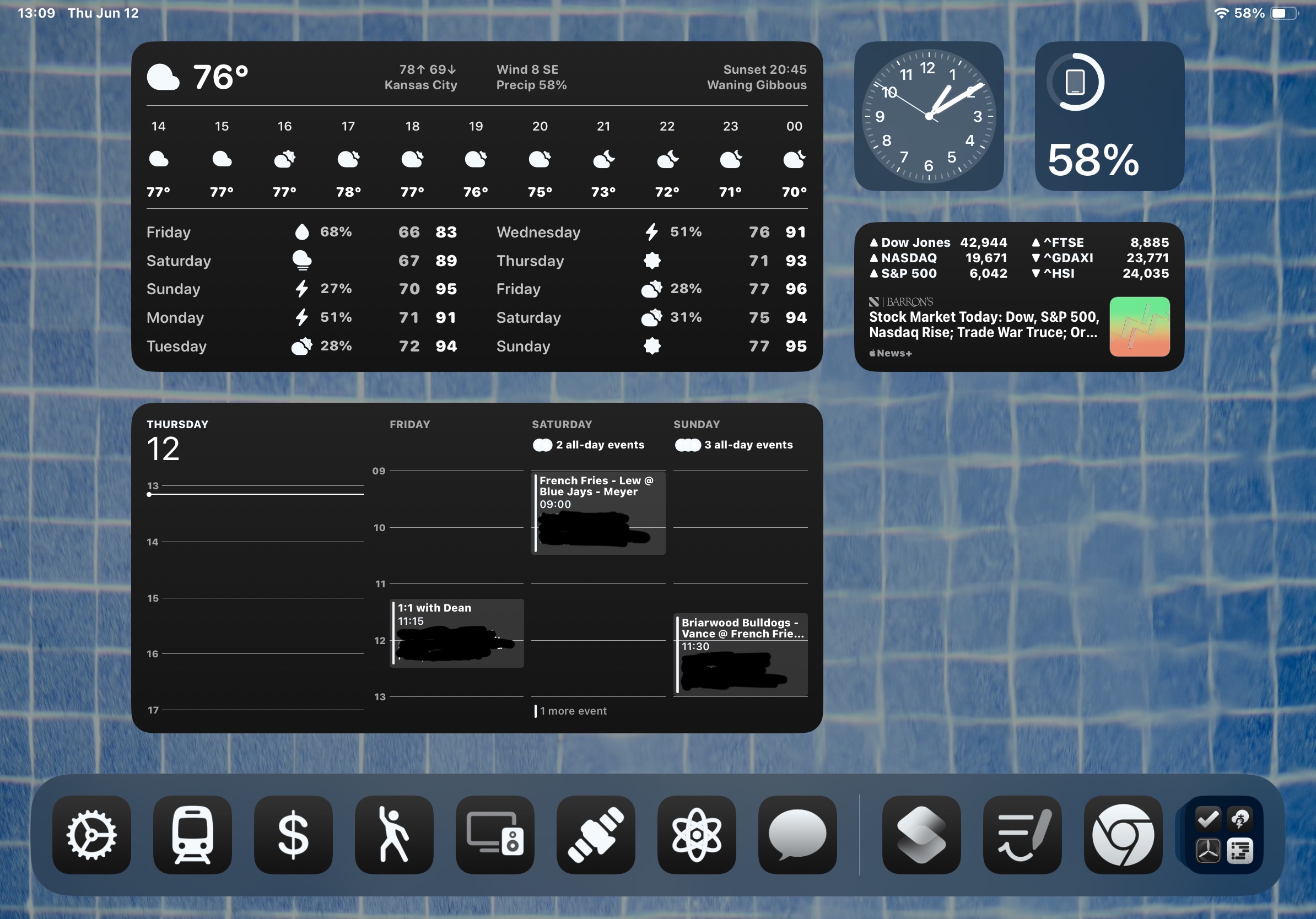Open the first Sunday 27% thunderstorm forecast

click(302, 289)
